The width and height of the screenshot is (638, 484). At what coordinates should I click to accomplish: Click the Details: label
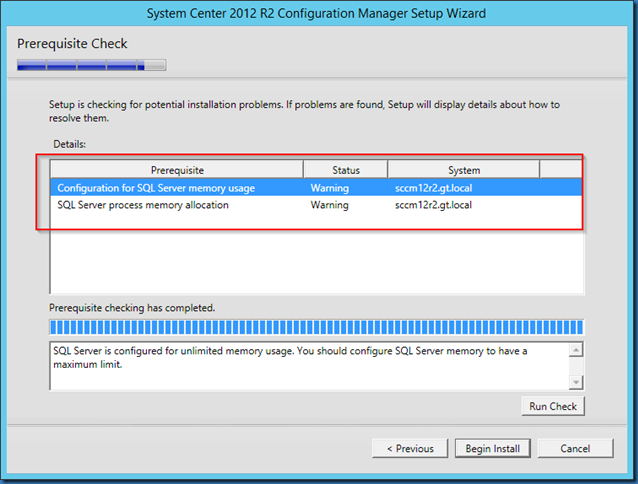pos(70,144)
